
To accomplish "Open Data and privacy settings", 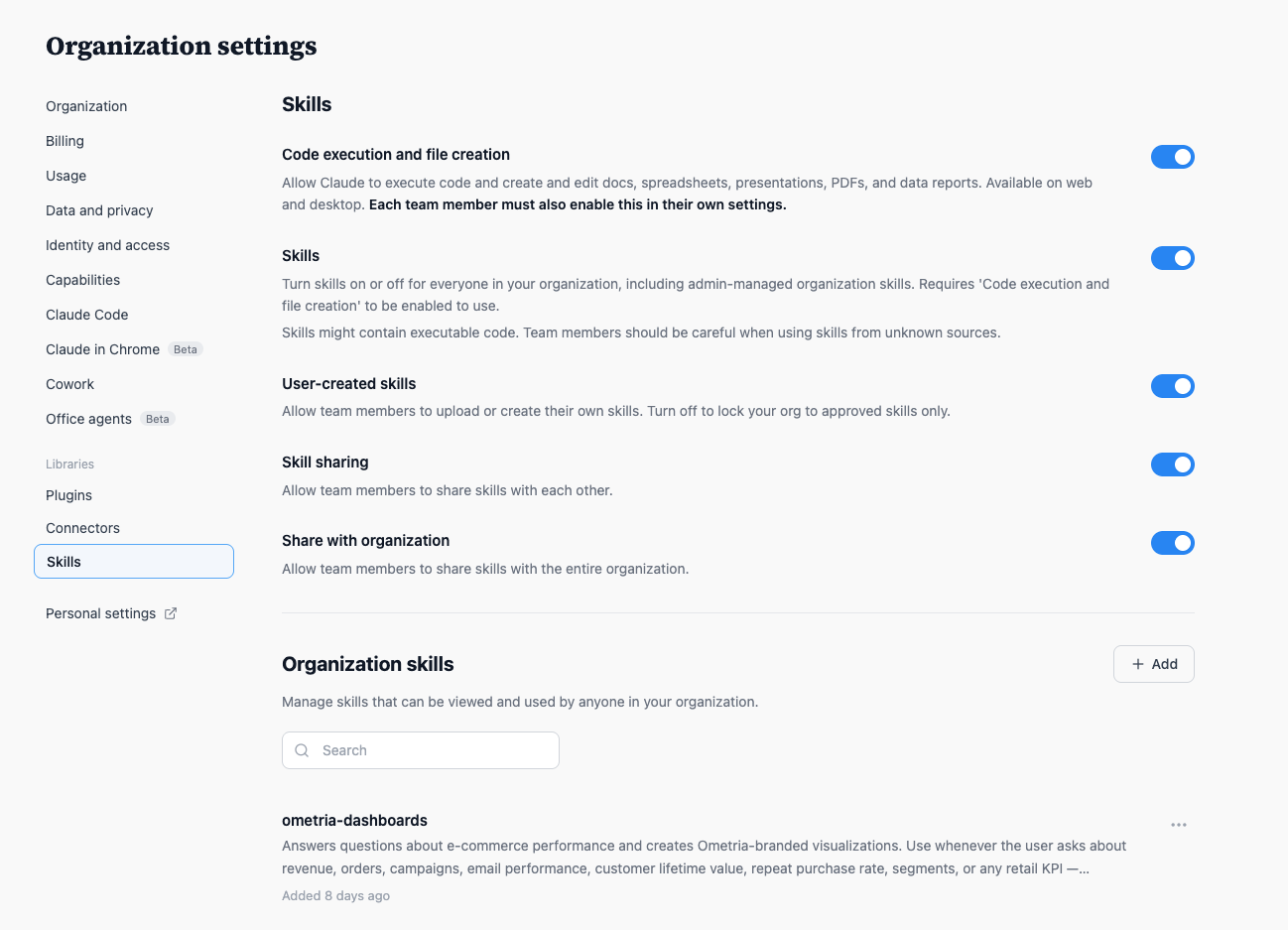I will coord(99,210).
